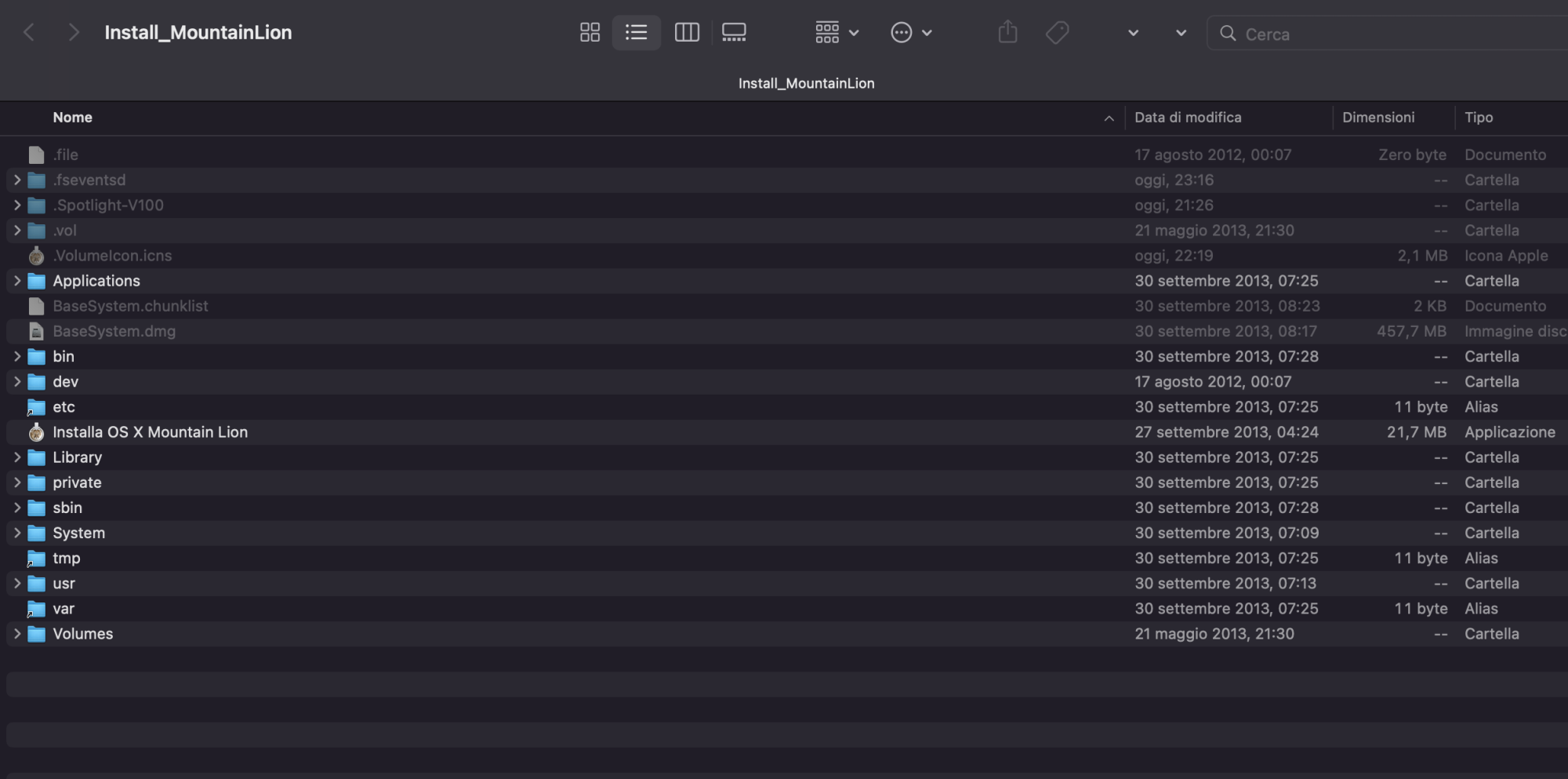Select the .vol folder icon
Viewport: 1568px width, 779px height.
click(x=36, y=231)
